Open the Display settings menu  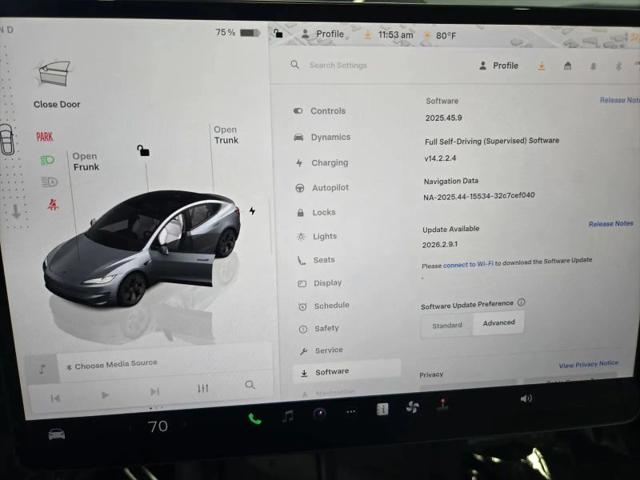click(x=320, y=283)
